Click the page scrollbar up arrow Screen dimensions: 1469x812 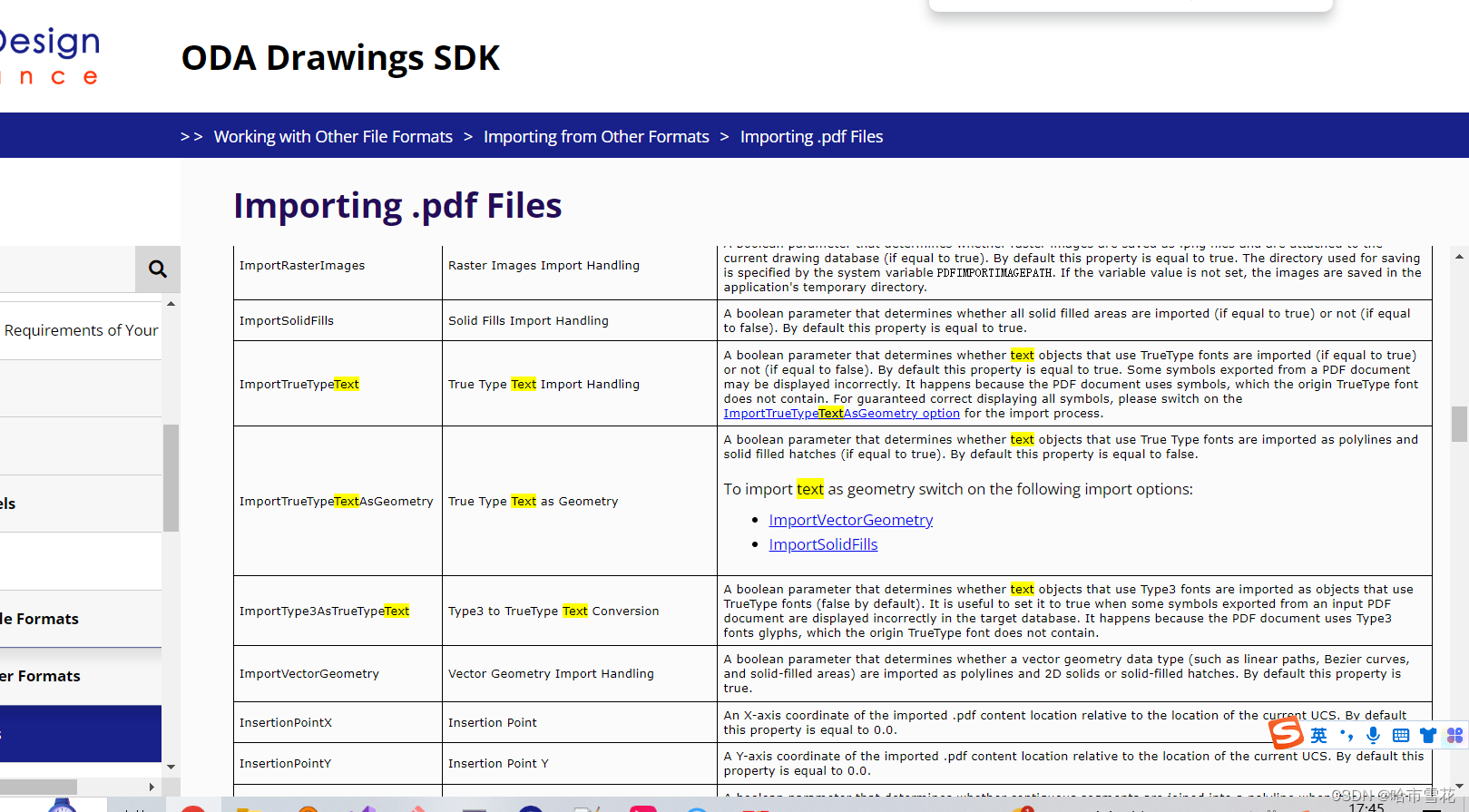(1459, 257)
